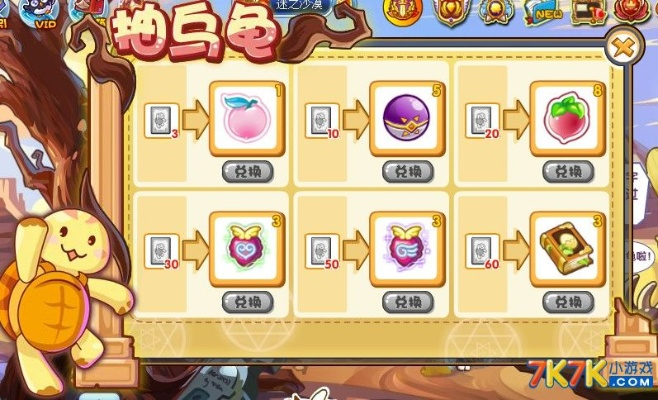658x400 pixels.
Task: Redeem the purple winged heart for 50 cards
Action: 408,302
